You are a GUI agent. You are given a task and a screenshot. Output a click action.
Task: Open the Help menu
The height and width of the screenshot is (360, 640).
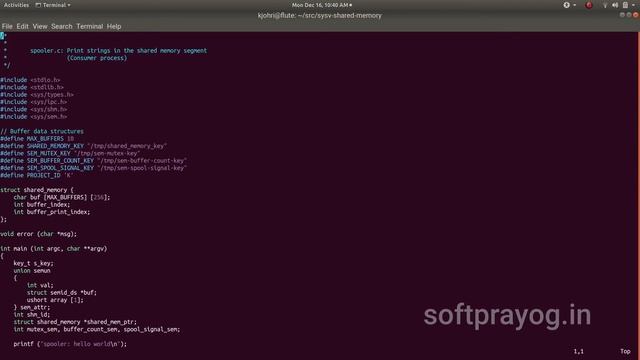coord(114,27)
